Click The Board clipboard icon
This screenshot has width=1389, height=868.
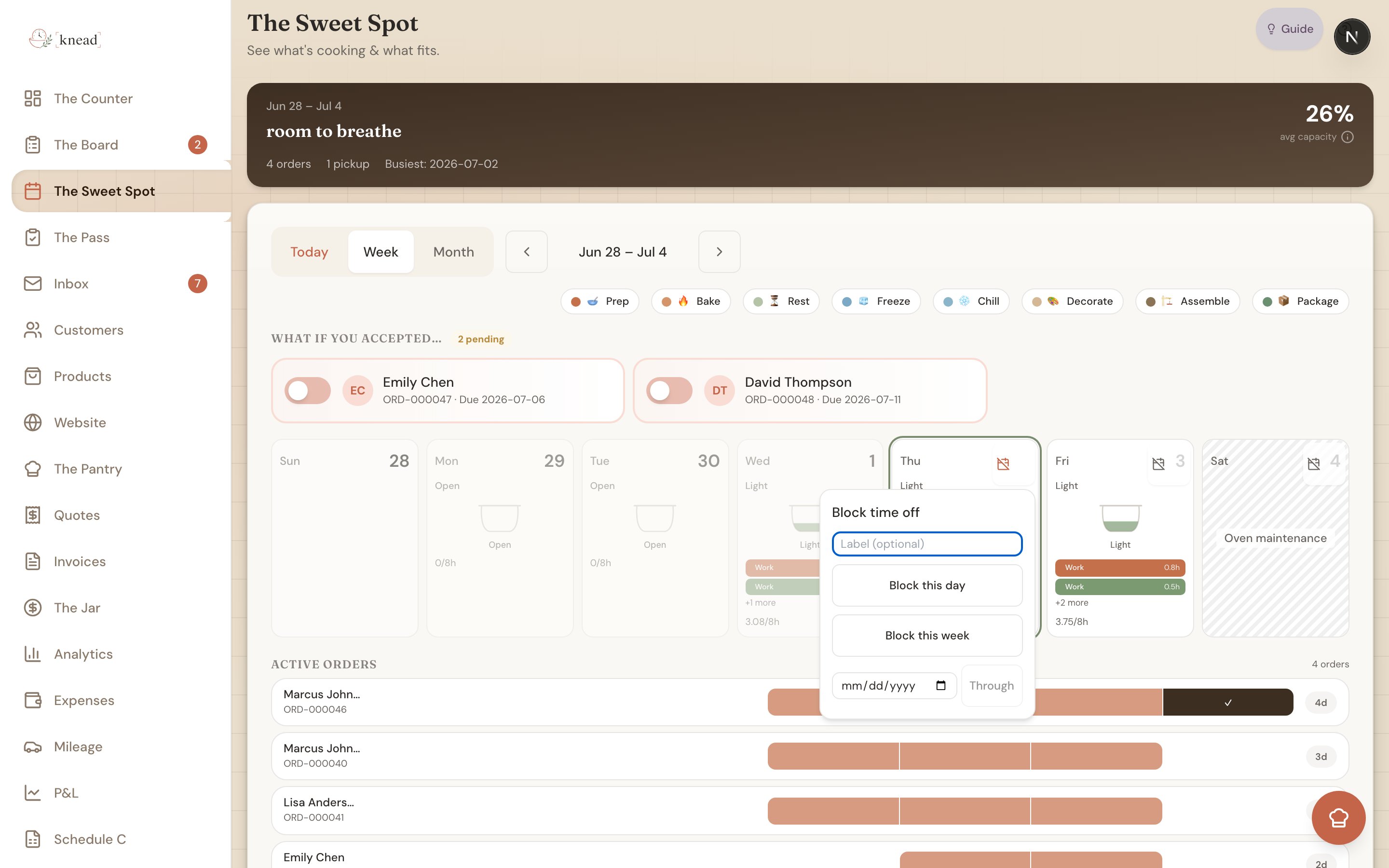pos(33,145)
